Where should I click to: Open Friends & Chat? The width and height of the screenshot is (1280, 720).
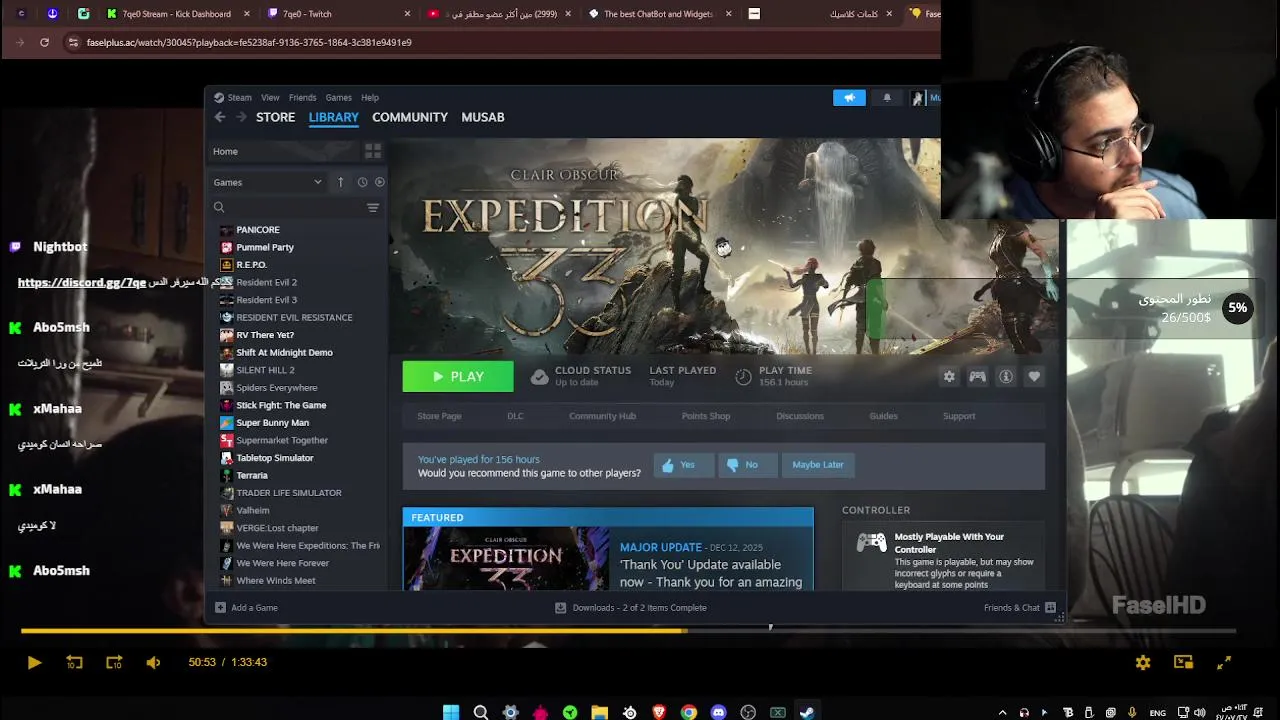[x=1020, y=608]
